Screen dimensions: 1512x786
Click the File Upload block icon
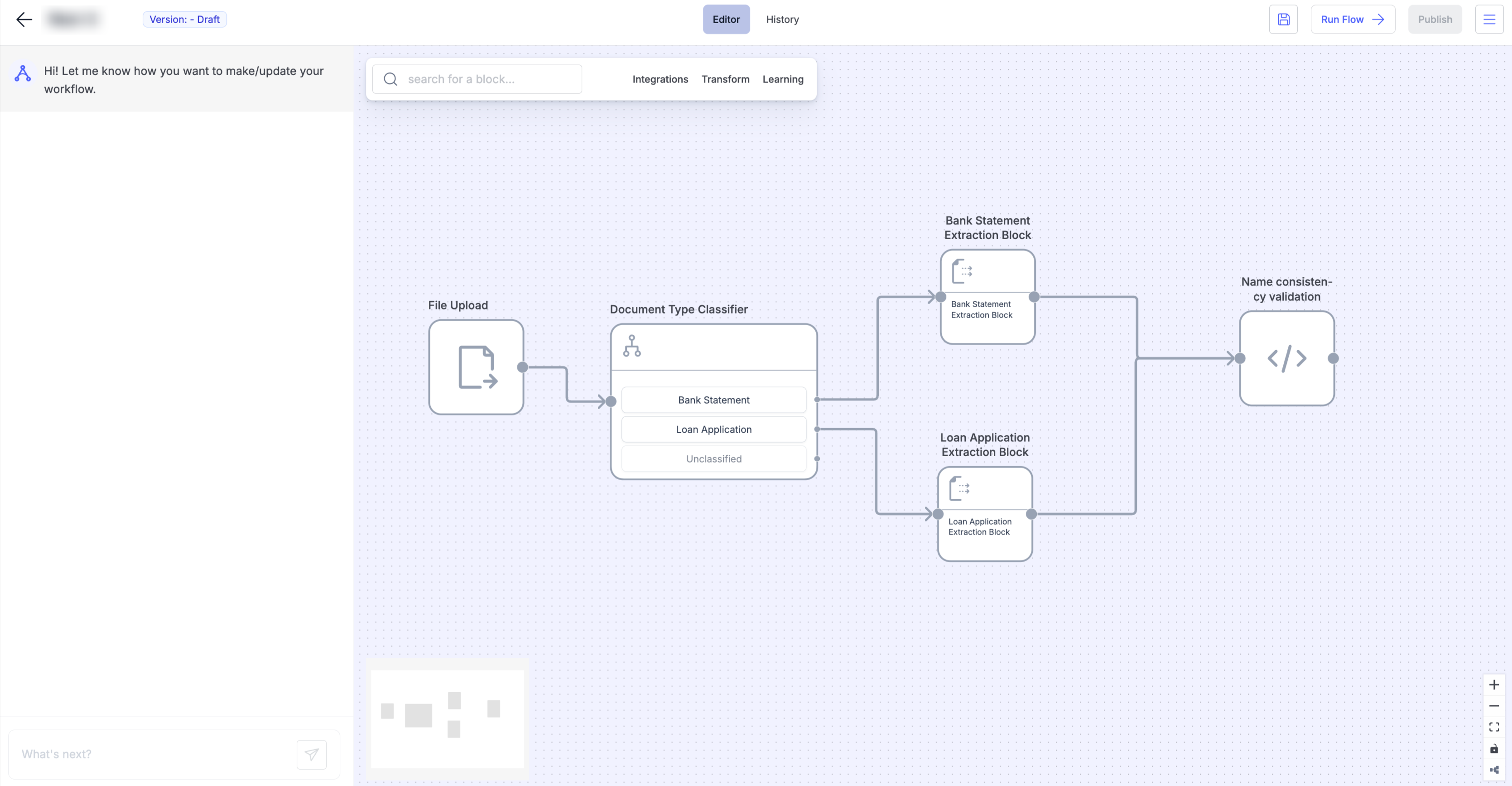(476, 367)
